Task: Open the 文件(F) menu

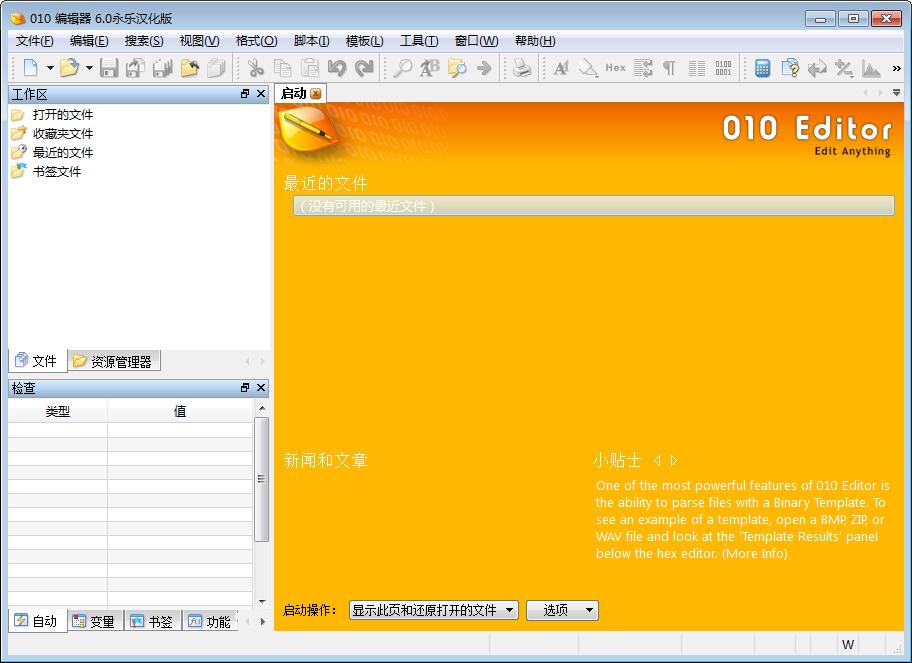Action: pos(34,41)
